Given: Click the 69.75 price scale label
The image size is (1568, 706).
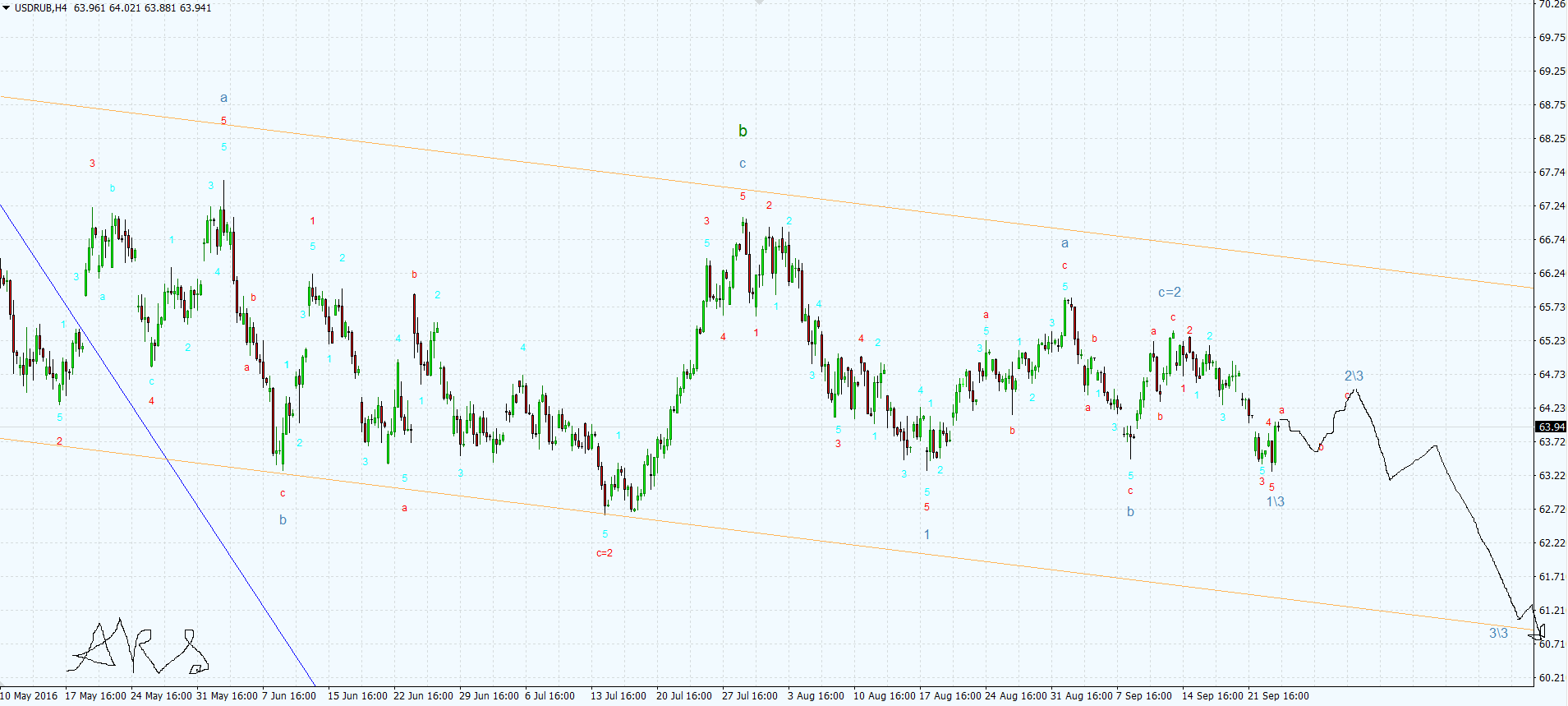Looking at the screenshot, I should click(1552, 37).
